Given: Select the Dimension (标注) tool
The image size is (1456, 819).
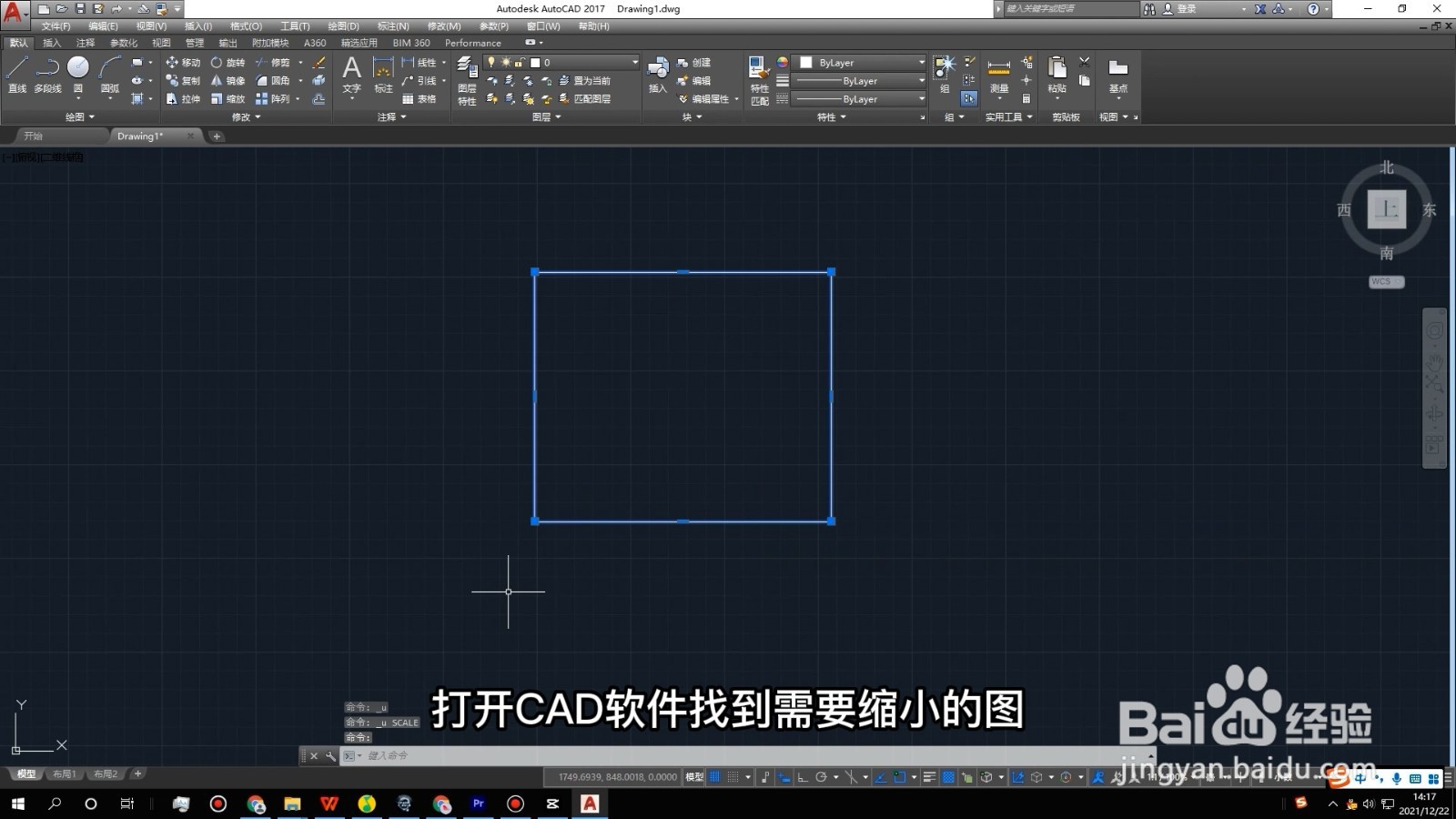Looking at the screenshot, I should [x=383, y=75].
